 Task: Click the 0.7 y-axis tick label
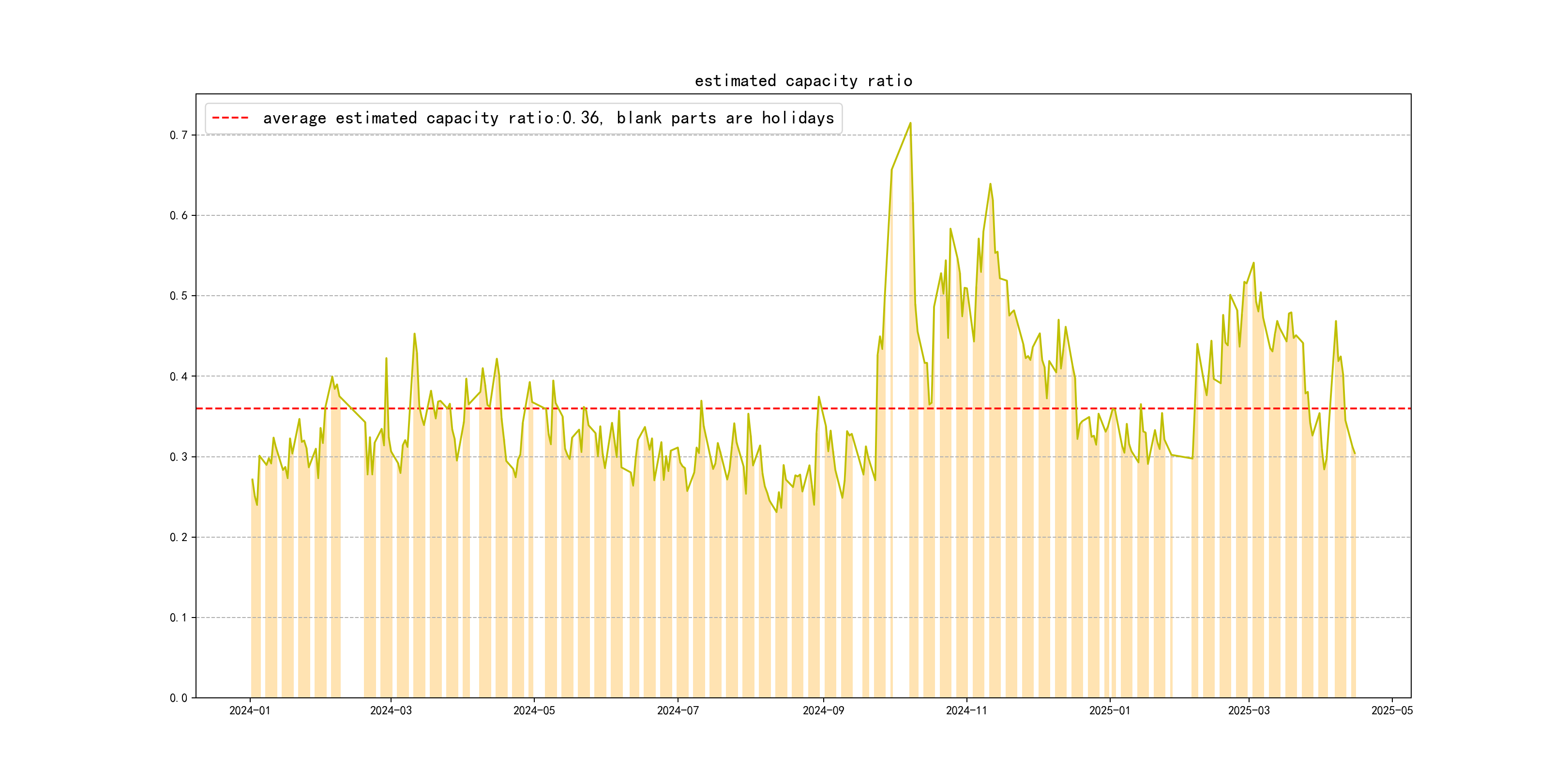click(179, 135)
